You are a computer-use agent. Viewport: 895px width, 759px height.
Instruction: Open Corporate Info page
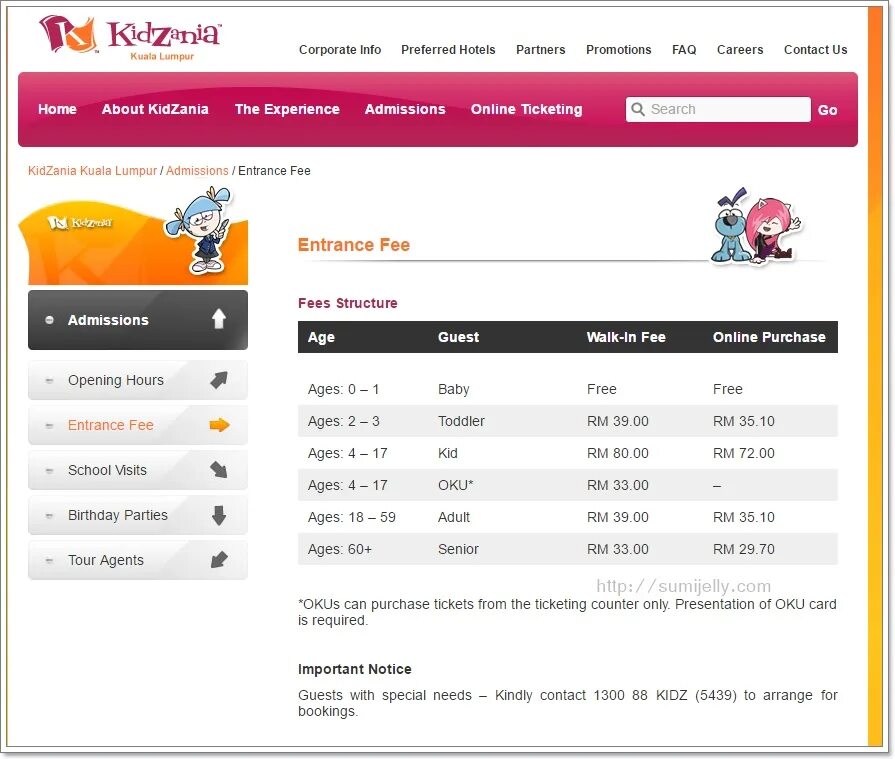coord(340,50)
